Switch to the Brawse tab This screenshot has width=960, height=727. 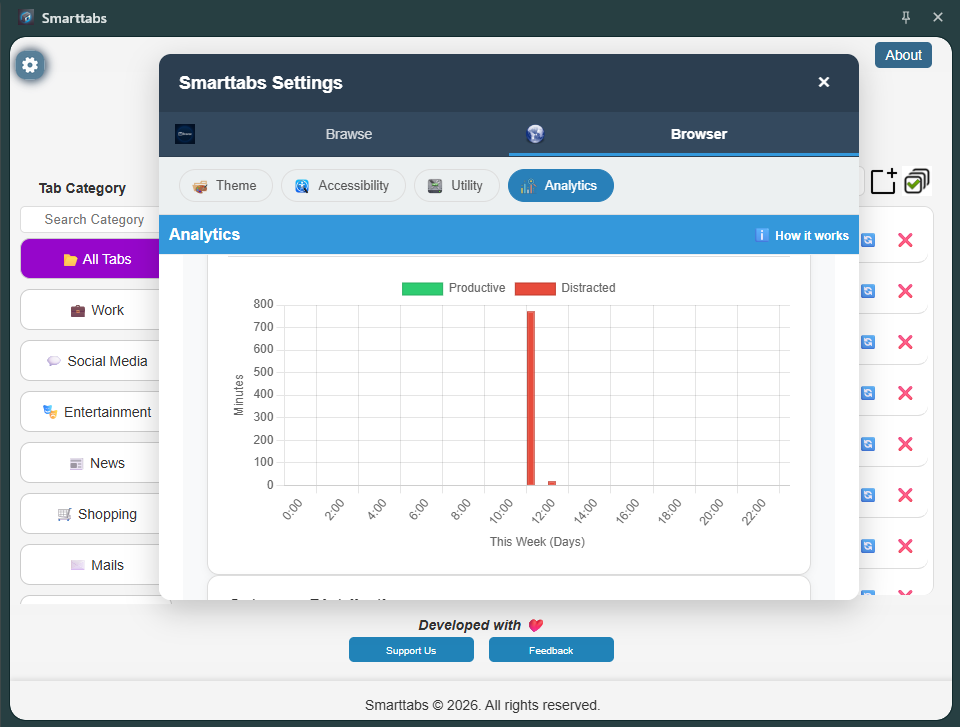(348, 133)
